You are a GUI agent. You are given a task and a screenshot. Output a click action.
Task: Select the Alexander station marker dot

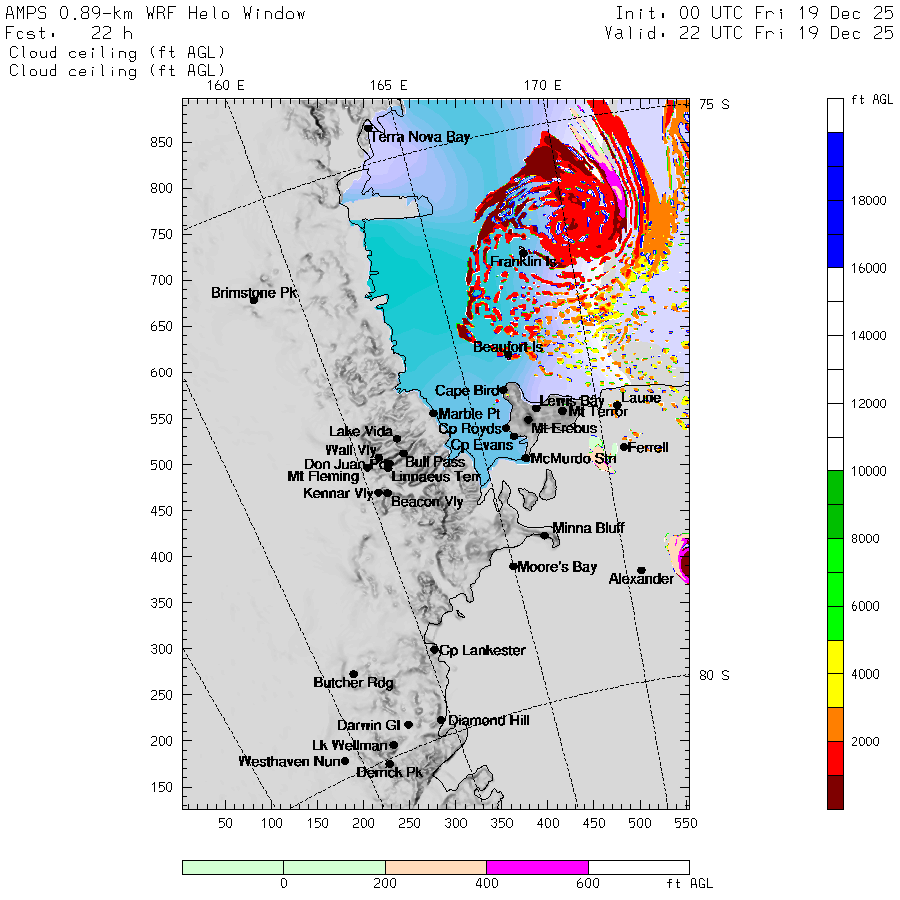coord(641,570)
